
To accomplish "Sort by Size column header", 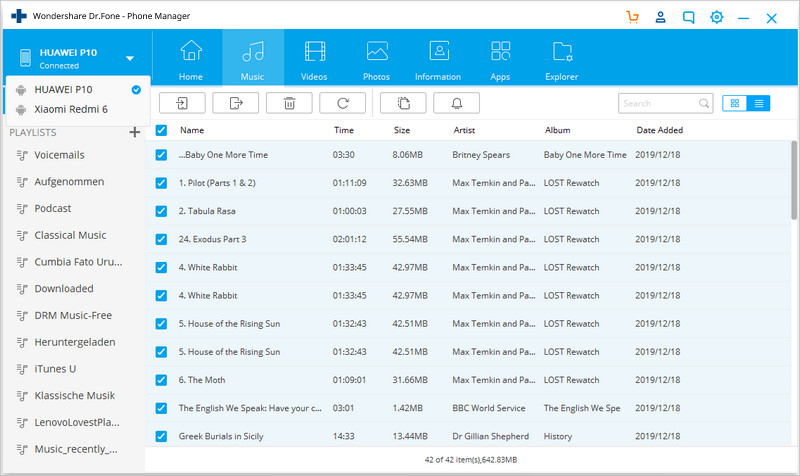I will pos(402,130).
